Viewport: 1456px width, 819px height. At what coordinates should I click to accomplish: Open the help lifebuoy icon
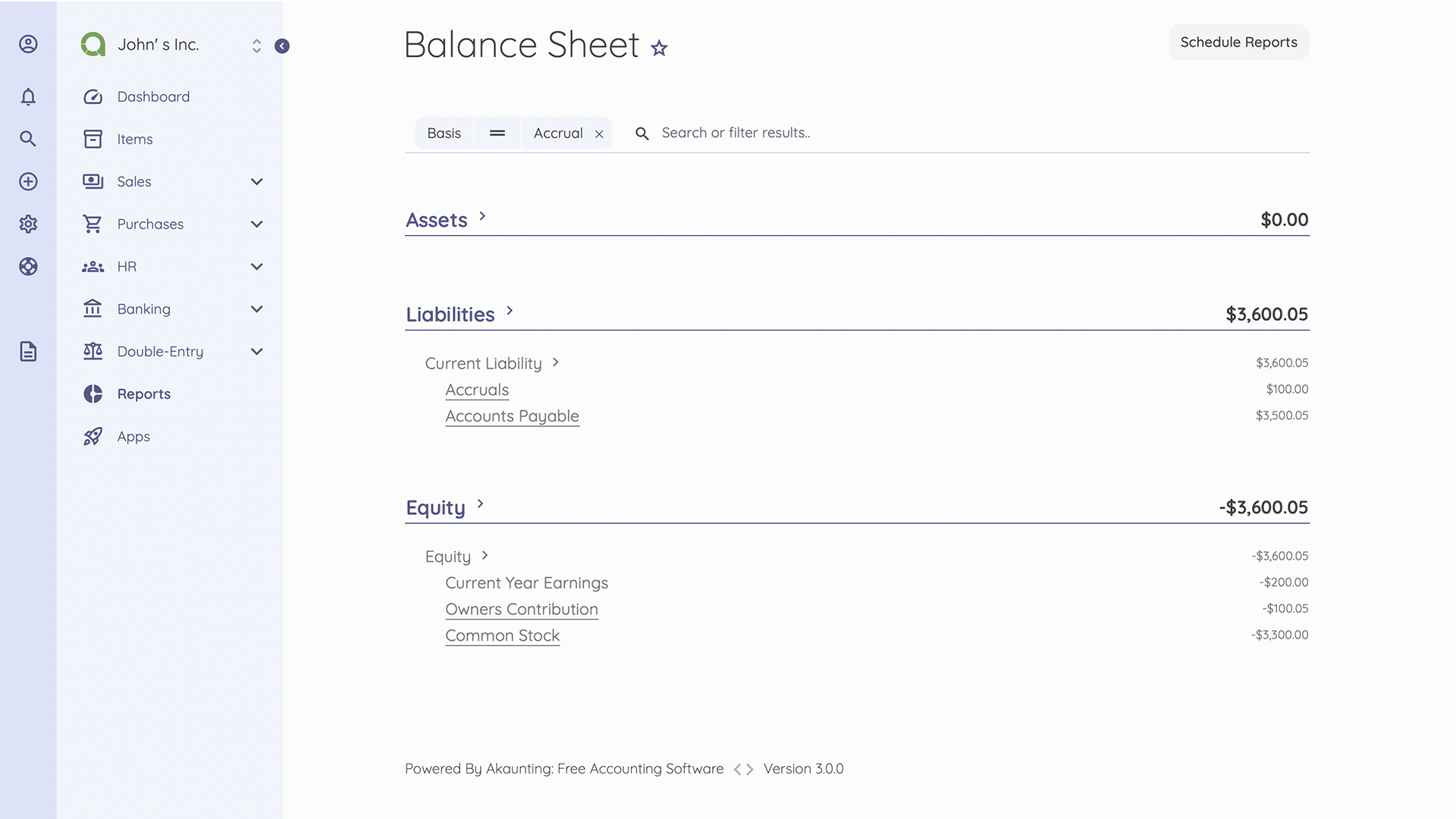coord(28,266)
